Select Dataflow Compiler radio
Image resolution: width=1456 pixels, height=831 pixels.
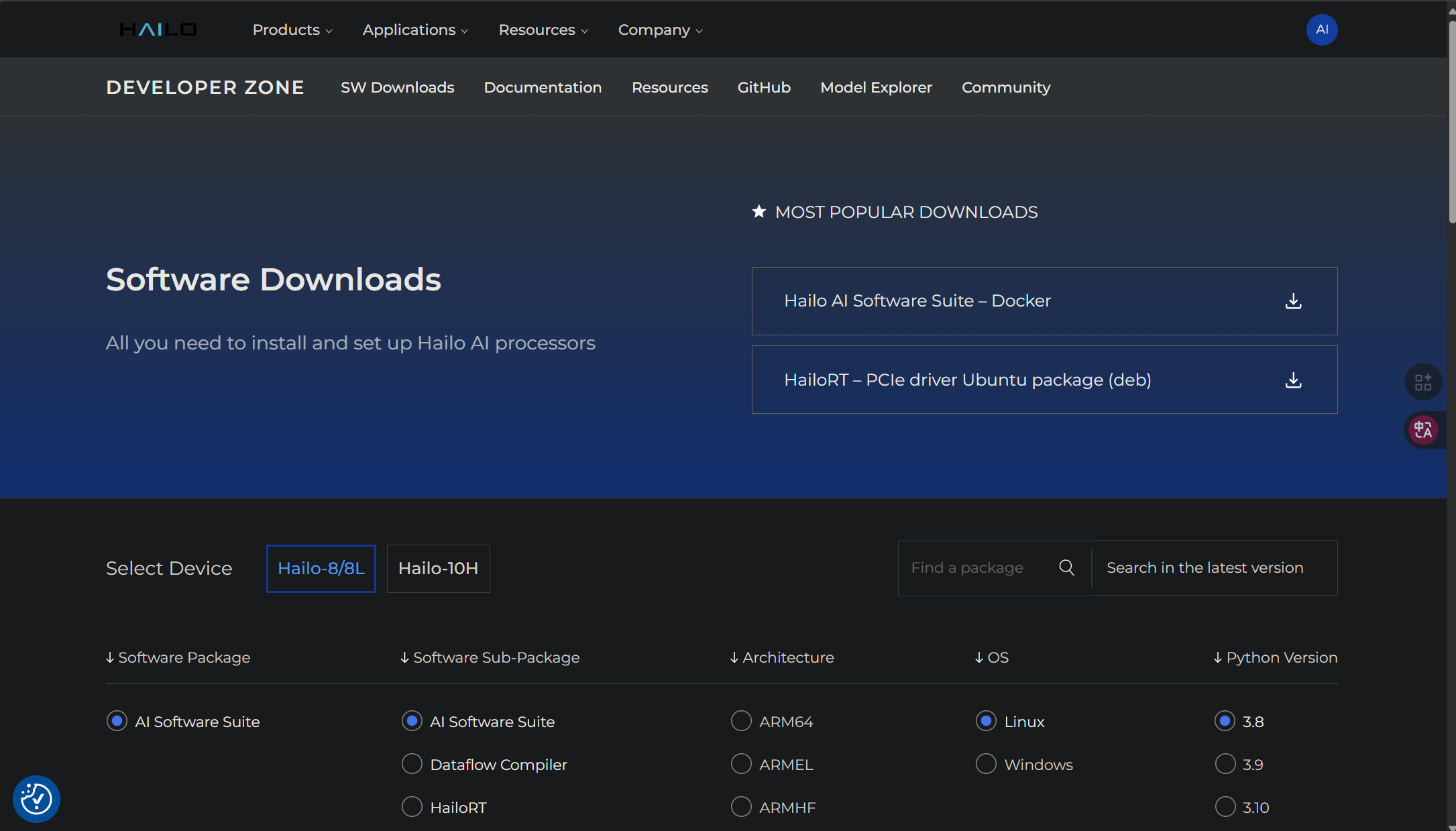(412, 764)
